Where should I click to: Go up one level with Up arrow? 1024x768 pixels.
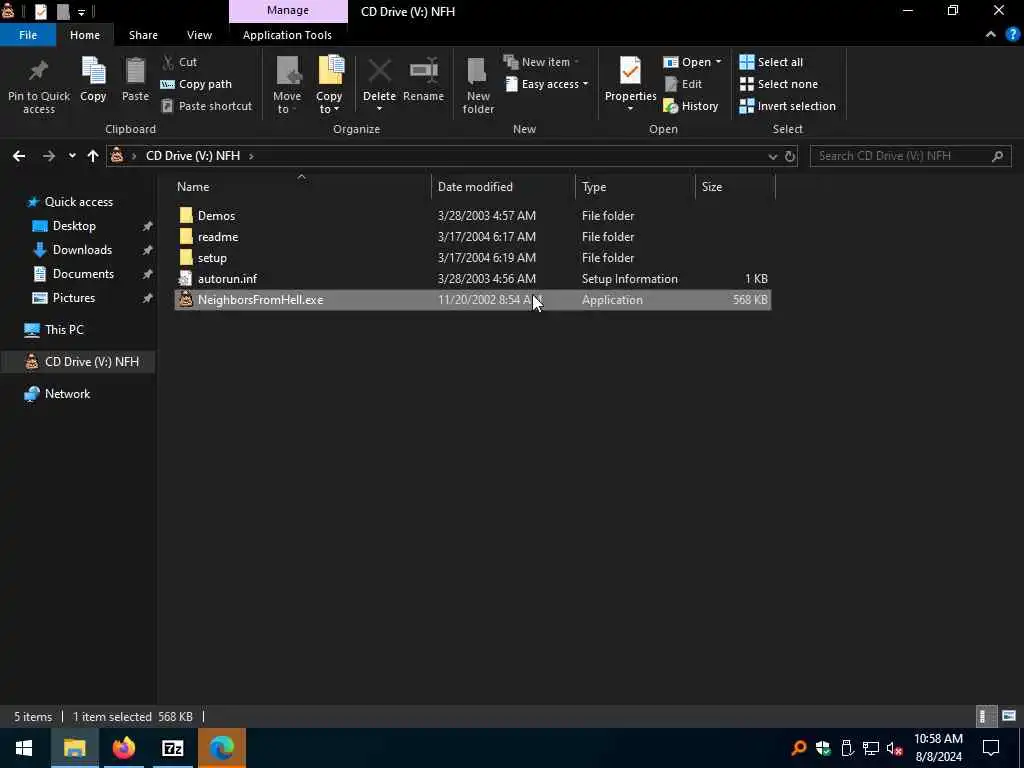(93, 156)
